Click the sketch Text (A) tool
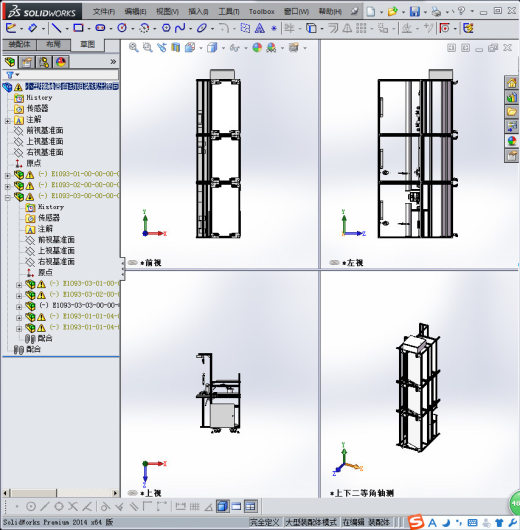This screenshot has height=530, width=520. click(260, 28)
